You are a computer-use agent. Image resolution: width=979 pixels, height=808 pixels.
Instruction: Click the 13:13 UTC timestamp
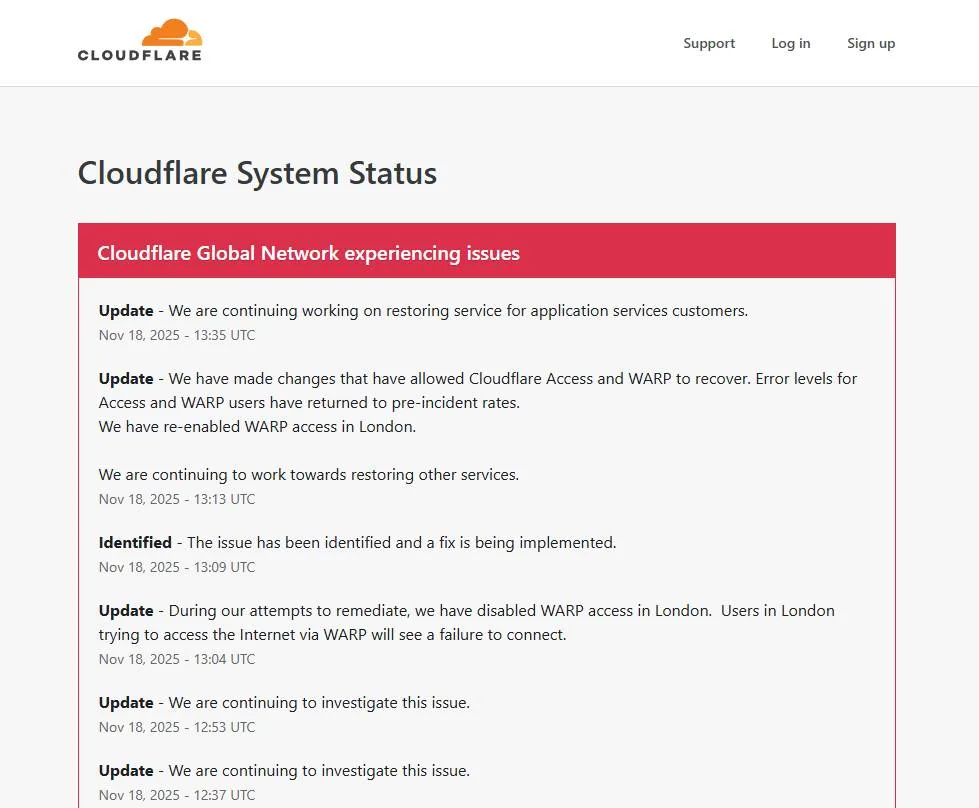tap(177, 499)
